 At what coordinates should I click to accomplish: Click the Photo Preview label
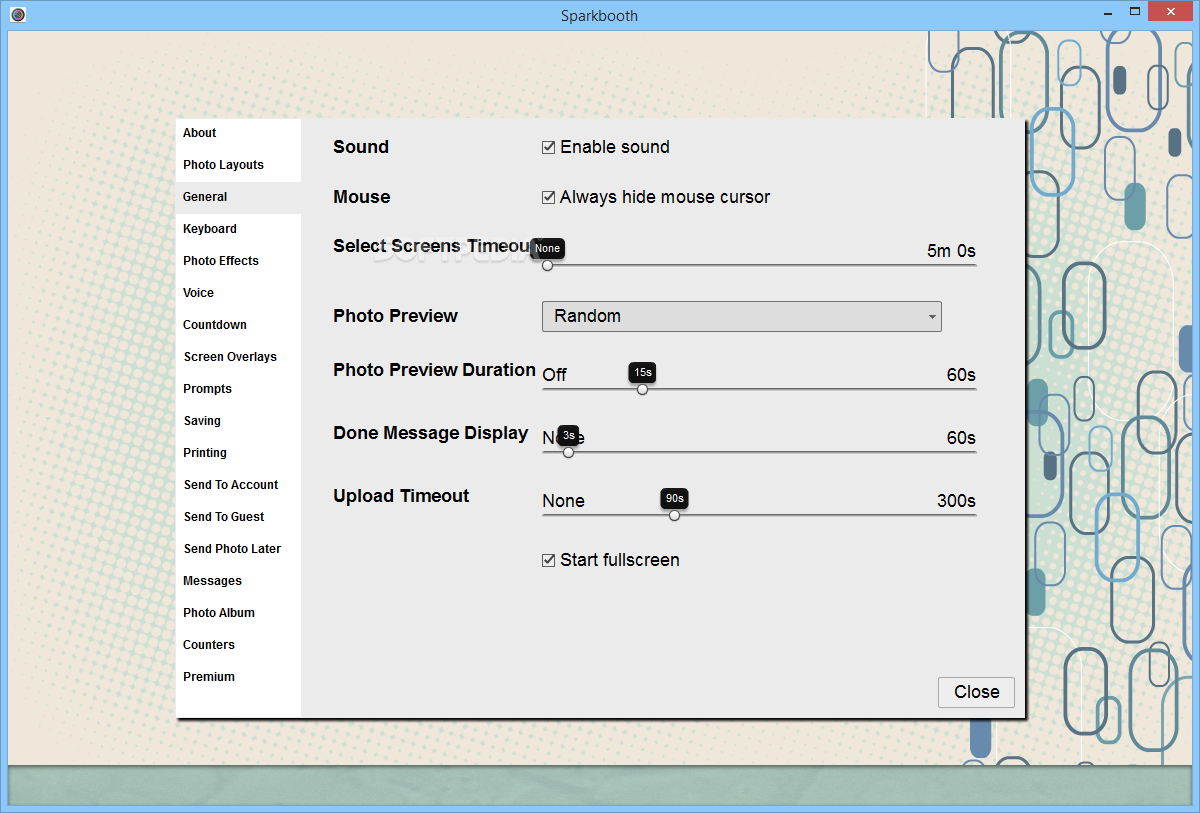(395, 316)
